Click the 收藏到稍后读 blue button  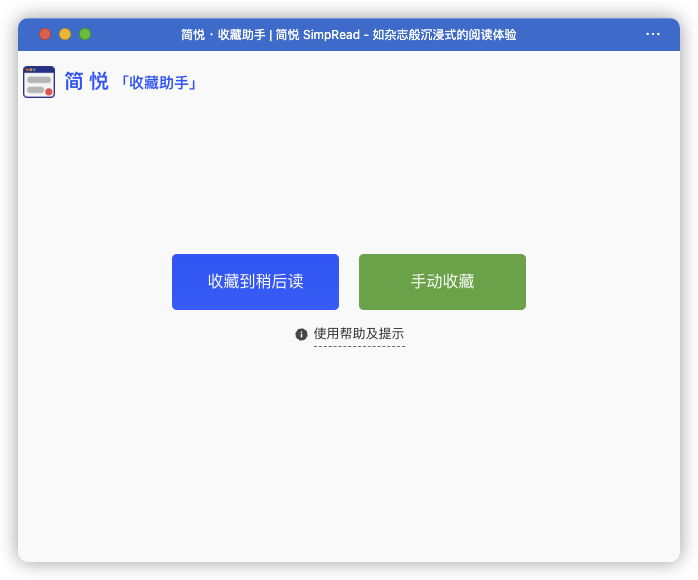(x=255, y=282)
